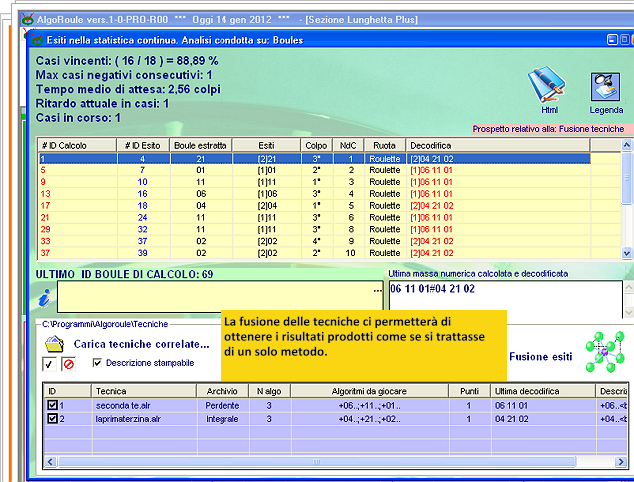Click ID Esito value 24
This screenshot has width=634, height=482.
(142, 218)
